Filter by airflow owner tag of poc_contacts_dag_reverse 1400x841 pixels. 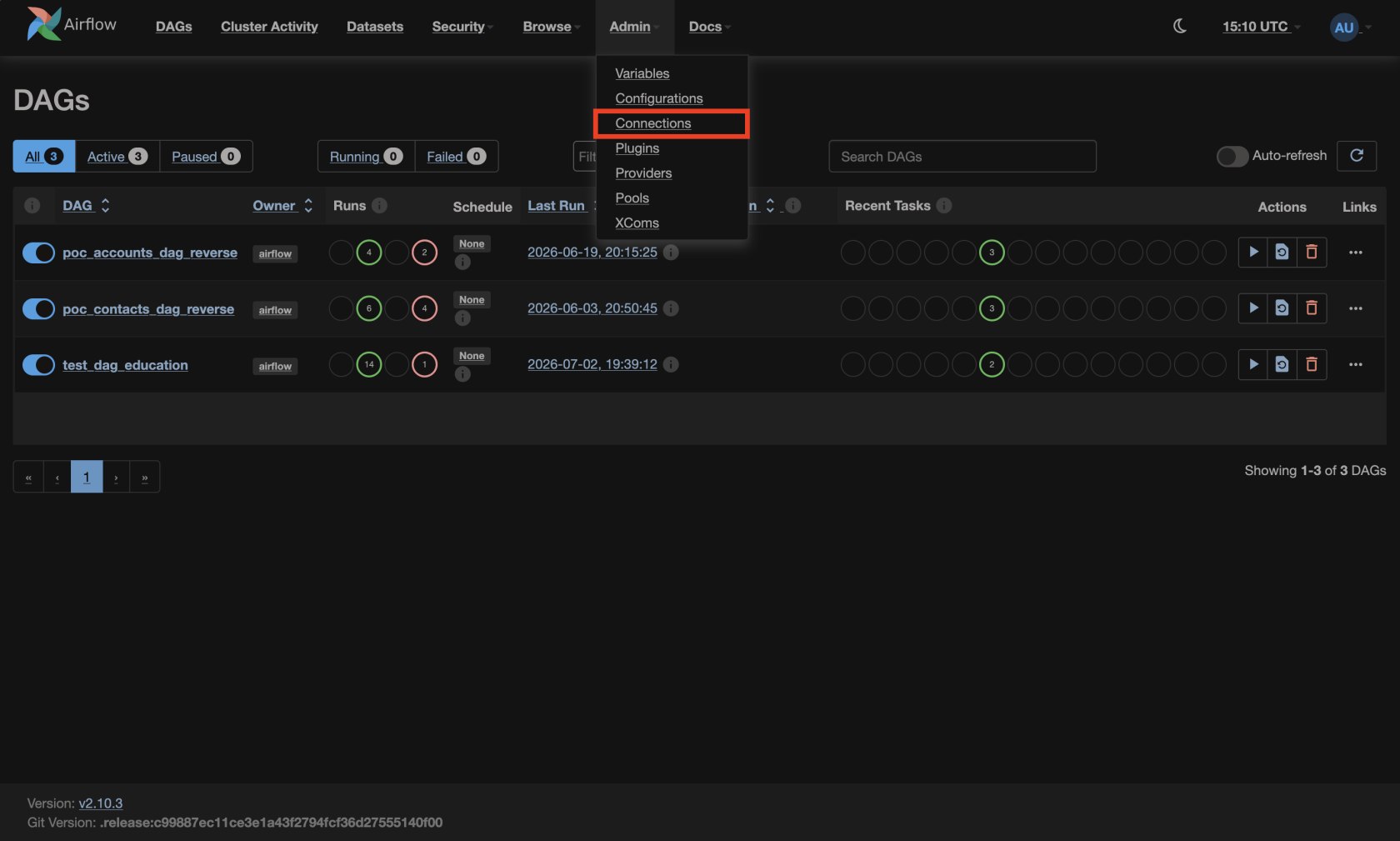tap(275, 310)
